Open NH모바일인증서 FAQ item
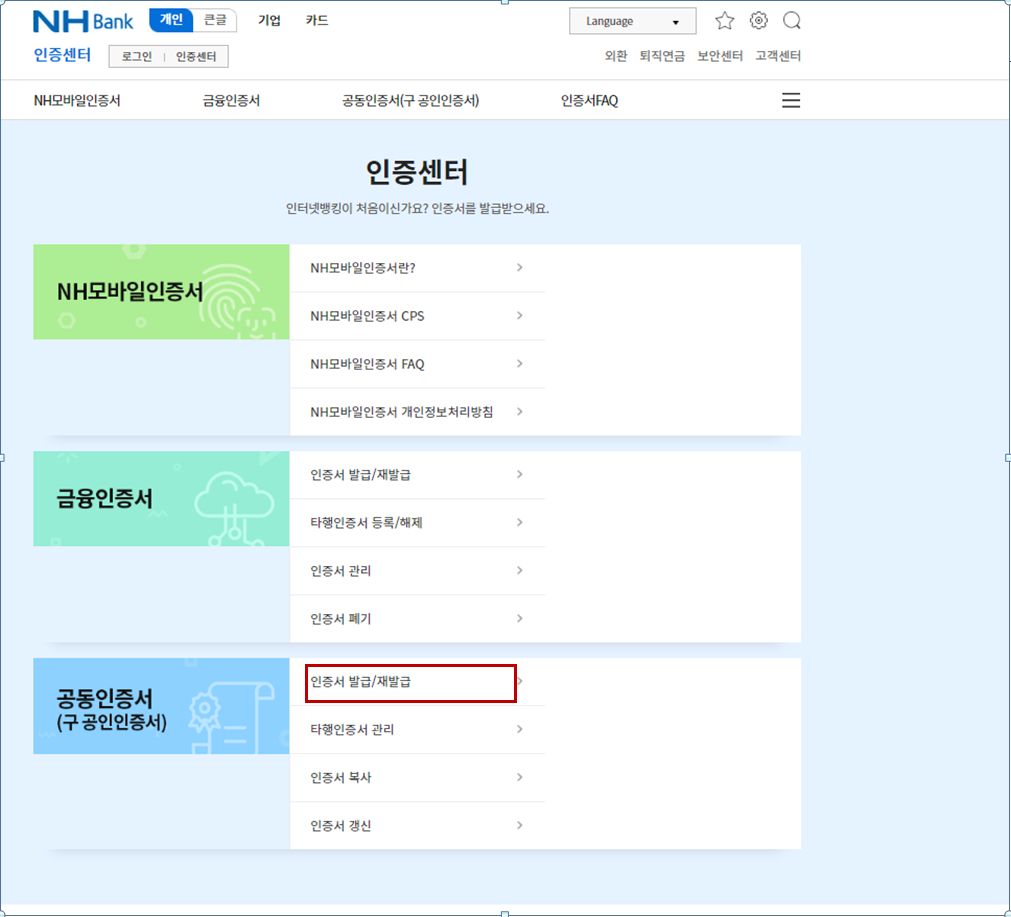Viewport: 1011px width, 917px height. (417, 364)
